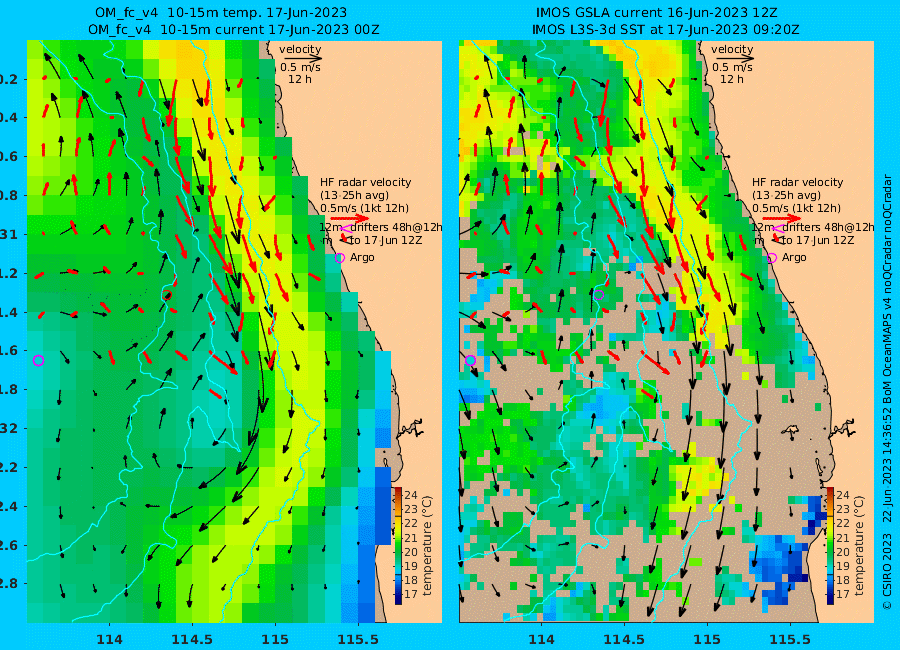The width and height of the screenshot is (900, 650).
Task: Click longitude label '114.5' under left map
Action: pos(192,639)
